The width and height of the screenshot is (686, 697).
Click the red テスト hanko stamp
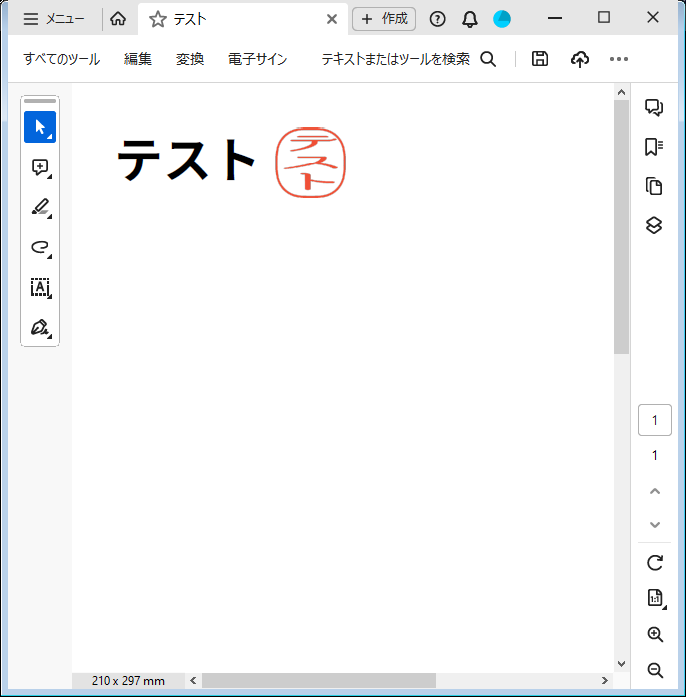click(310, 162)
